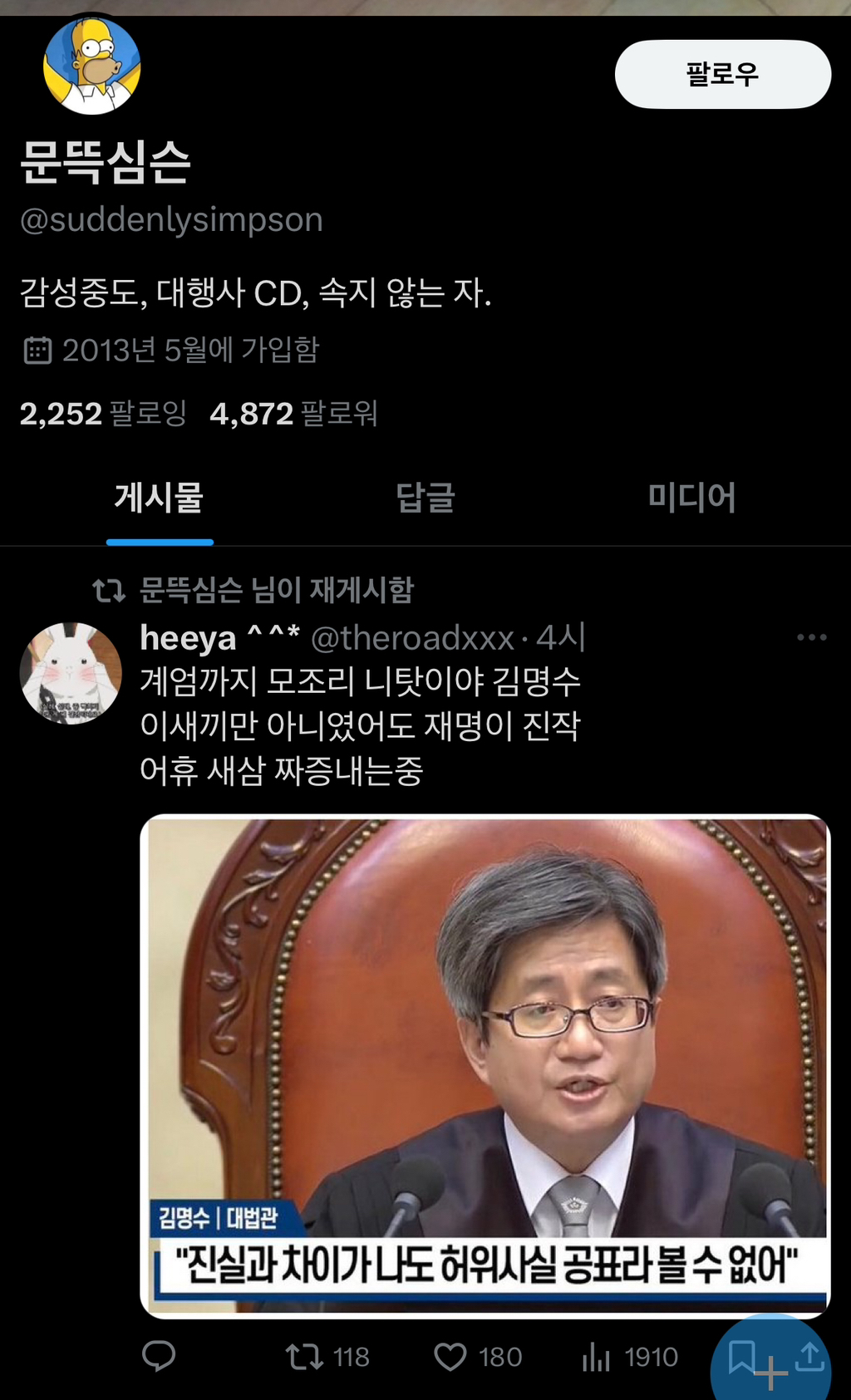The height and width of the screenshot is (1400, 851).
Task: Open the heeya rabbit avatar
Action: [x=71, y=673]
